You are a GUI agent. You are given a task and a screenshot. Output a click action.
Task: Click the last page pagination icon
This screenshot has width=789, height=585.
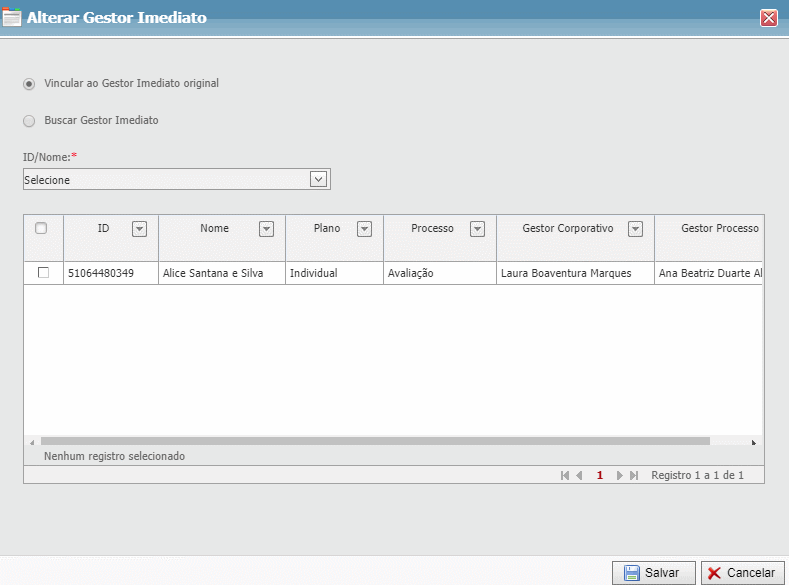(x=634, y=475)
